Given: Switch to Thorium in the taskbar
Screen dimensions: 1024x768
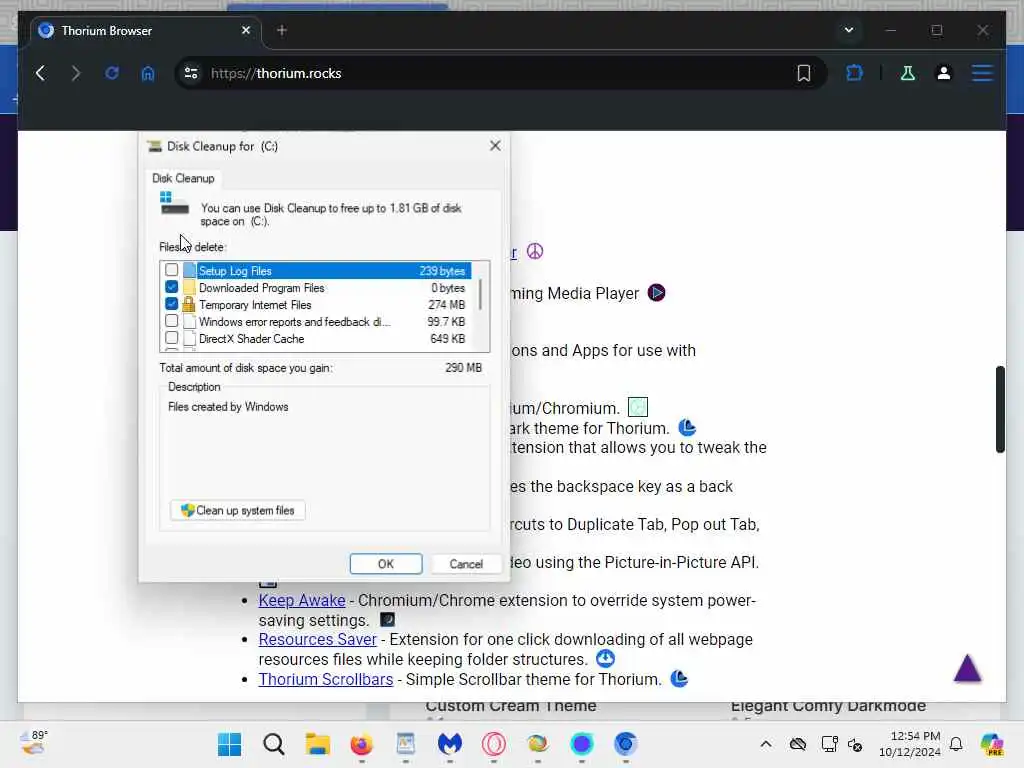Looking at the screenshot, I should pyautogui.click(x=626, y=744).
